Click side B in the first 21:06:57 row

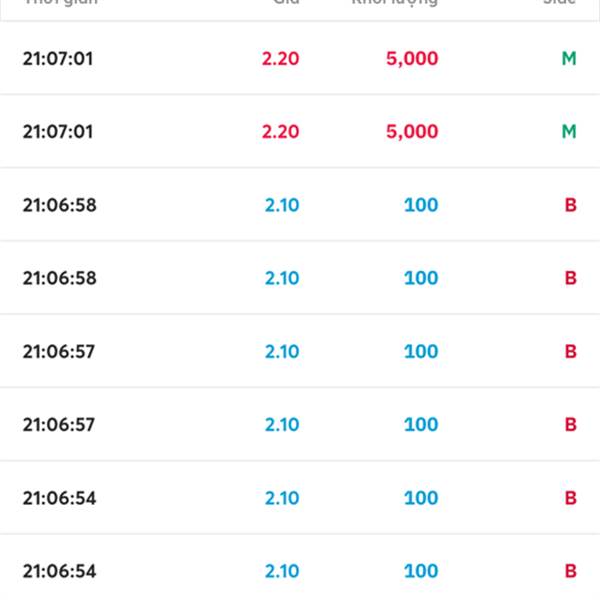pos(571,351)
